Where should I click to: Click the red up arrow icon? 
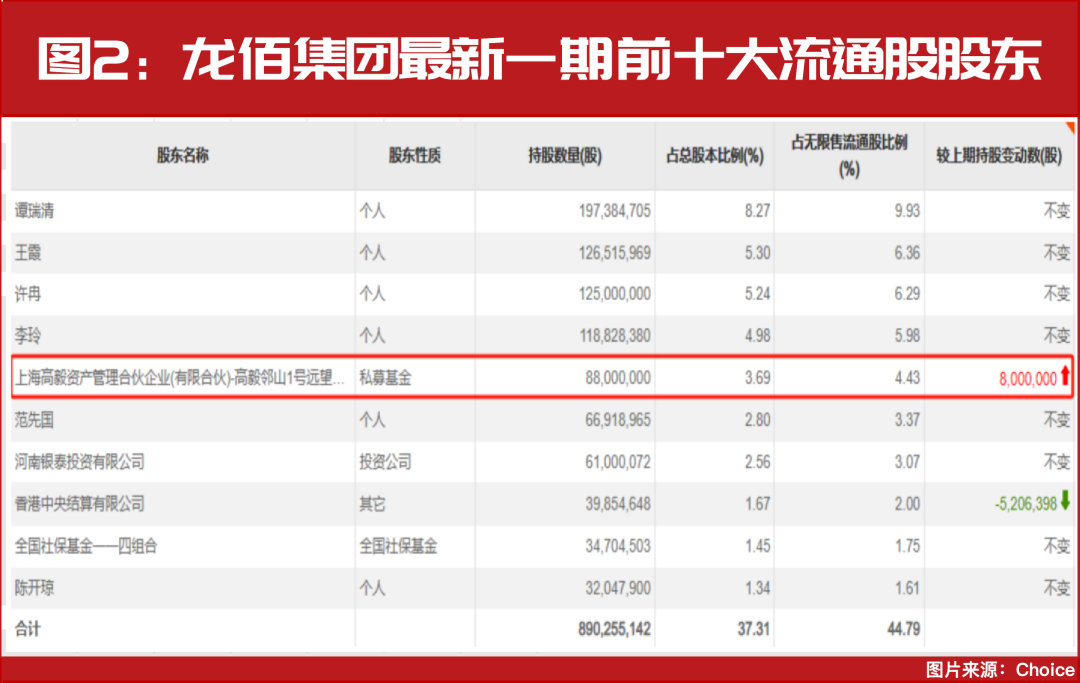tap(1065, 375)
